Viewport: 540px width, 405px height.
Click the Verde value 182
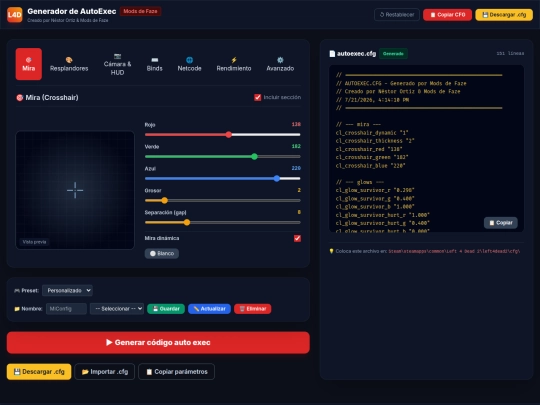tap(296, 146)
